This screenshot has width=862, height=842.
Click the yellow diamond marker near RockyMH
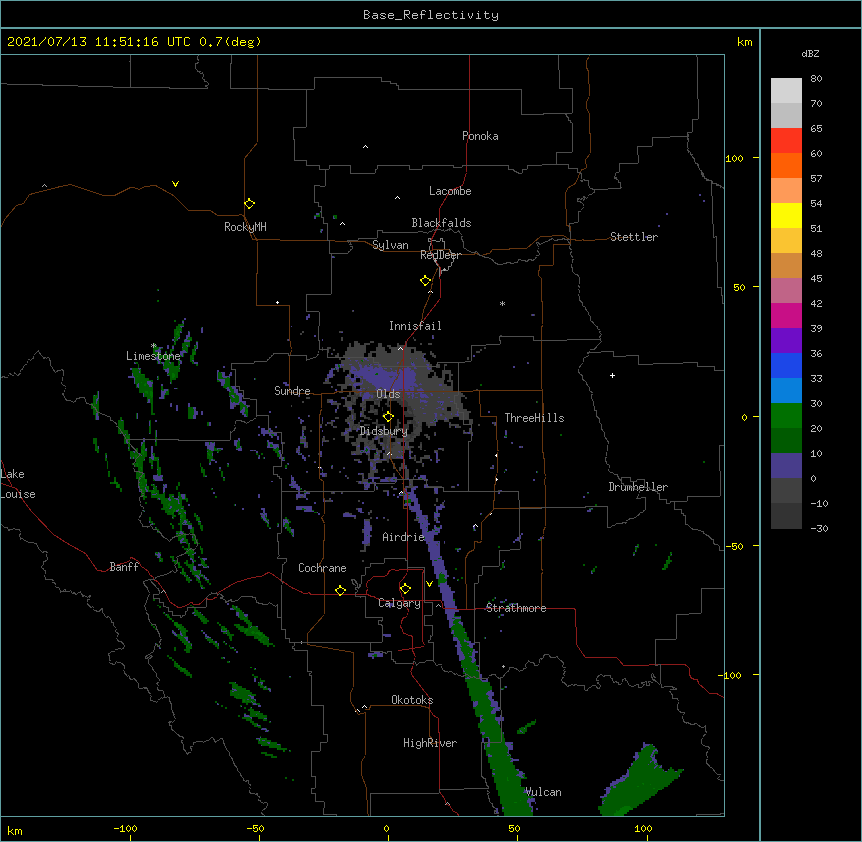(249, 204)
